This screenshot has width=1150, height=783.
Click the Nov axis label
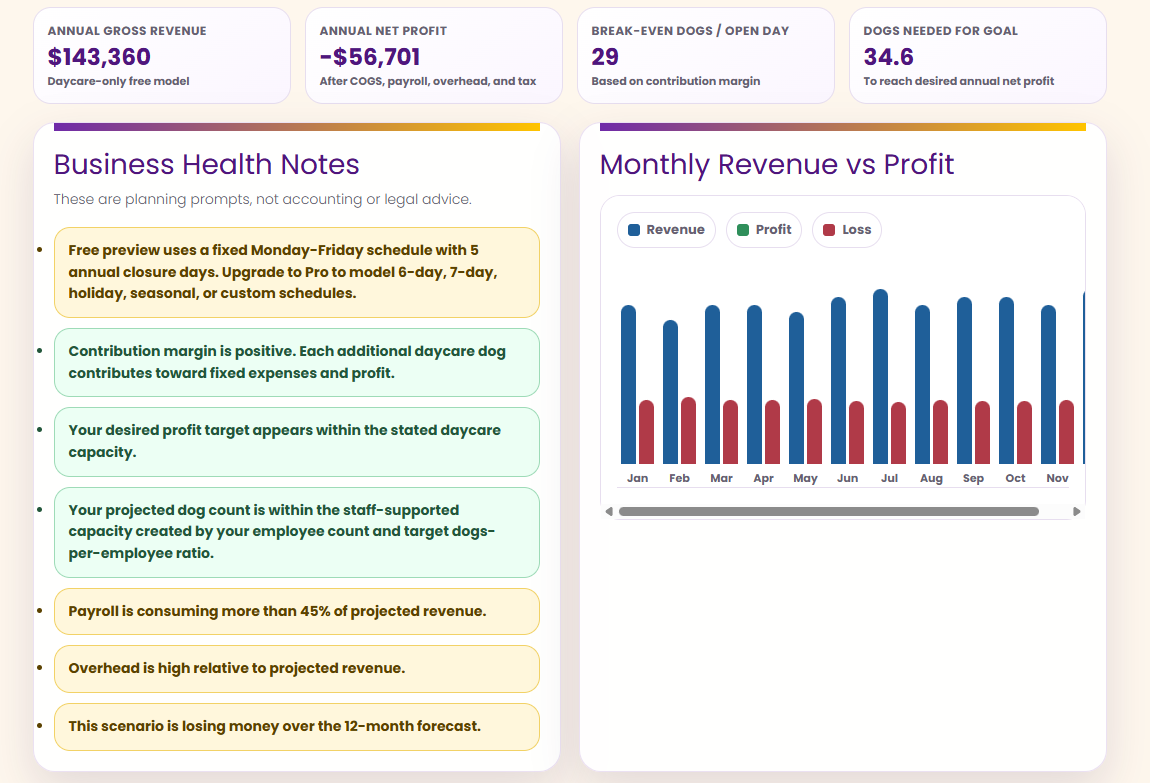tap(1058, 478)
